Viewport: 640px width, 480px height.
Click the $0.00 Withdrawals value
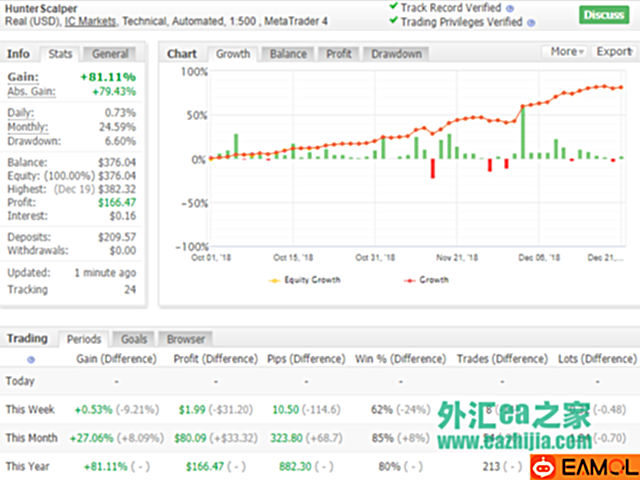pos(122,251)
